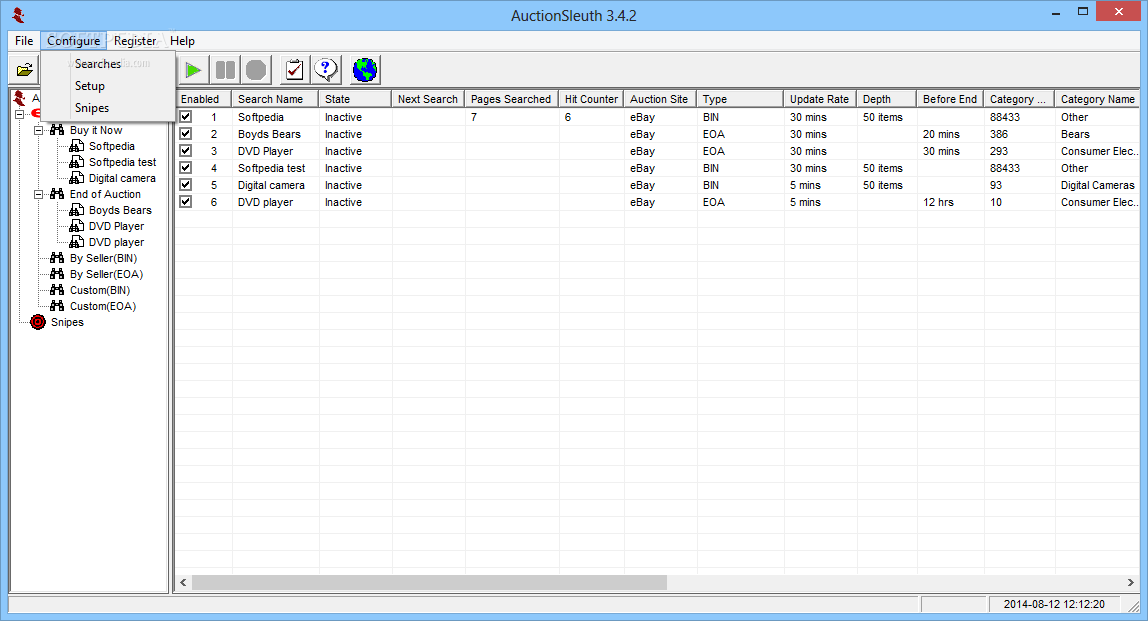Click binoculars icon beside End of Auction

(x=57, y=194)
